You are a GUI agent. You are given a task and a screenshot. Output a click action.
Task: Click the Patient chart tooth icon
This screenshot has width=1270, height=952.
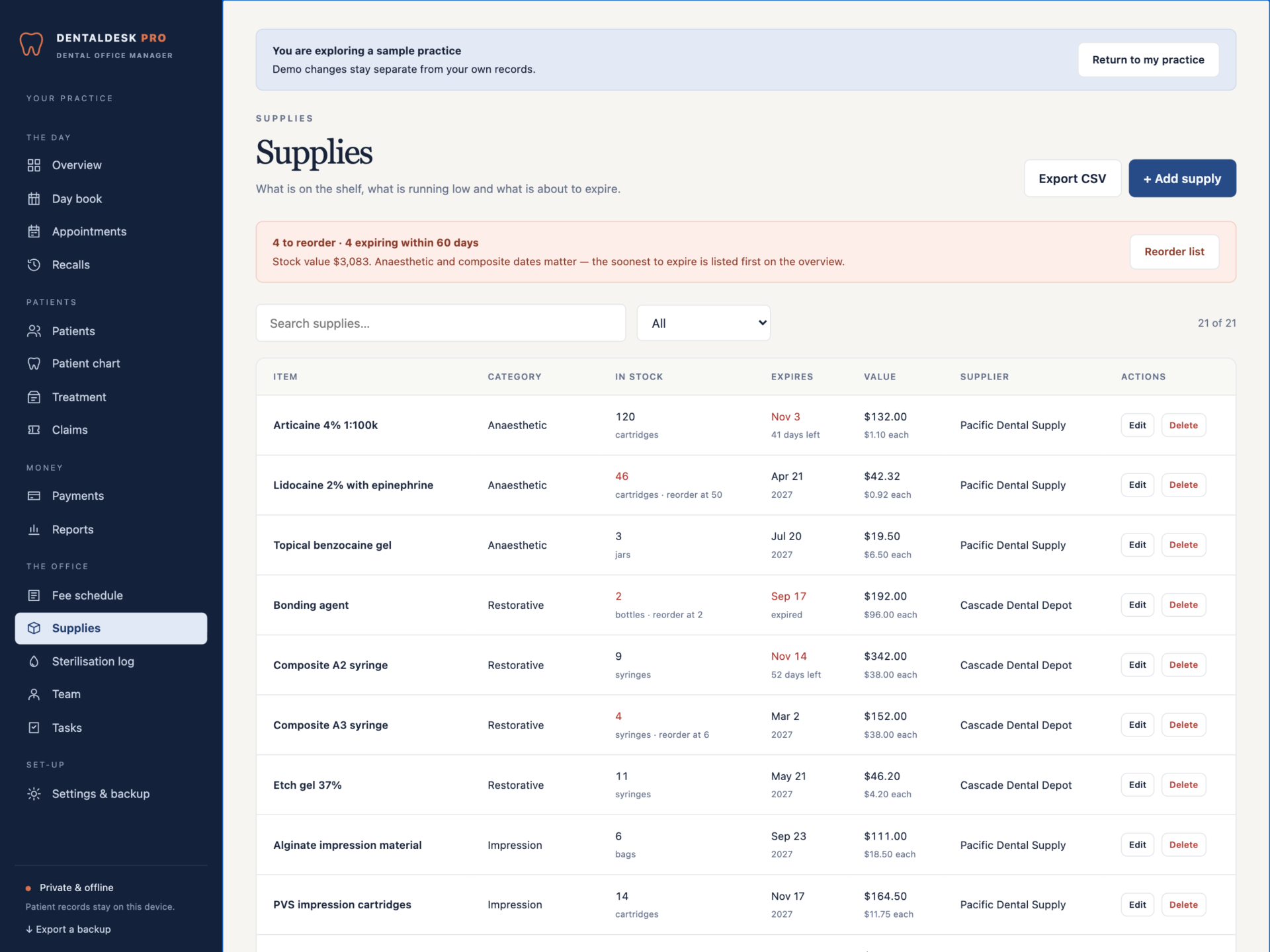coord(34,364)
